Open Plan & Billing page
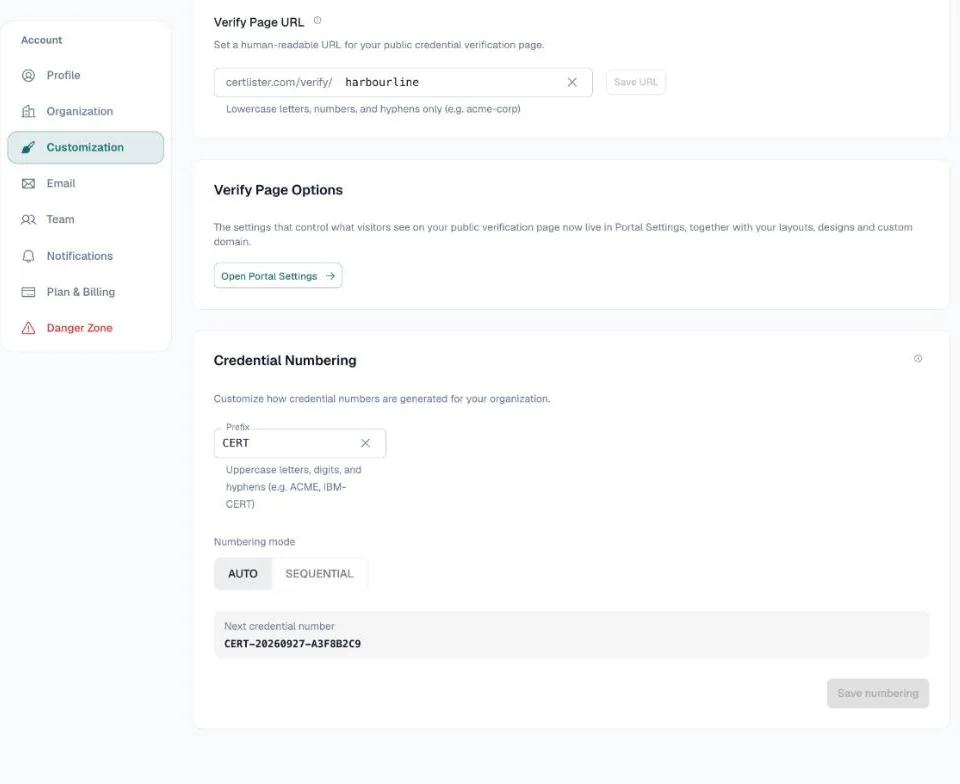 86,292
